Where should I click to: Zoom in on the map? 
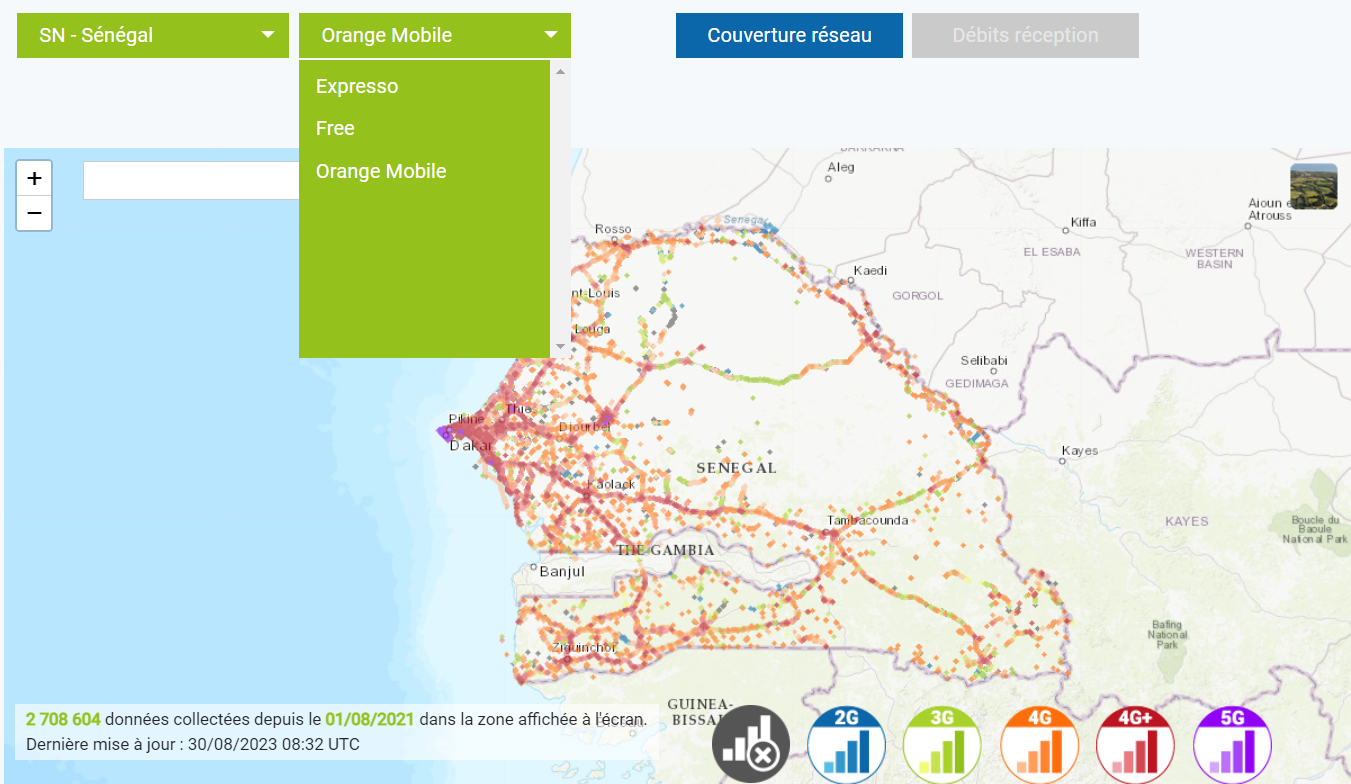34,179
